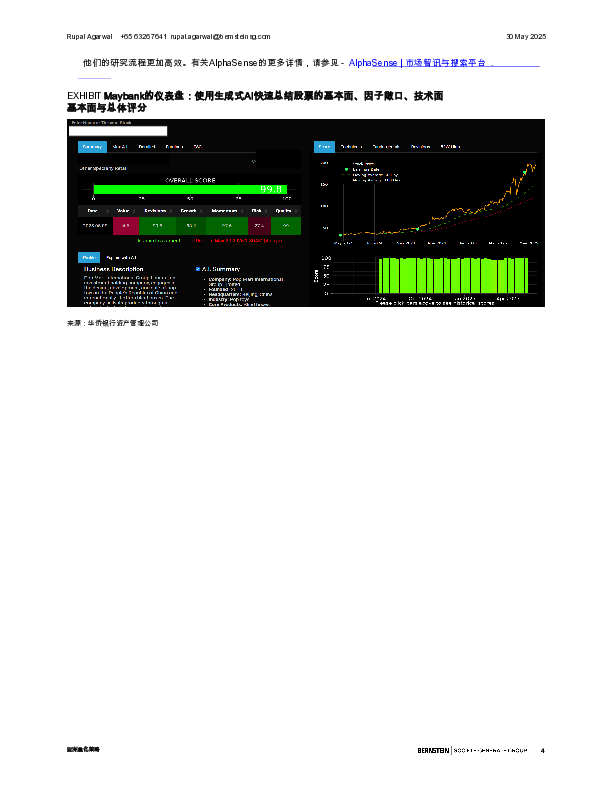Click the red Value score cell
Screen dimensions: 612x792
click(126, 226)
